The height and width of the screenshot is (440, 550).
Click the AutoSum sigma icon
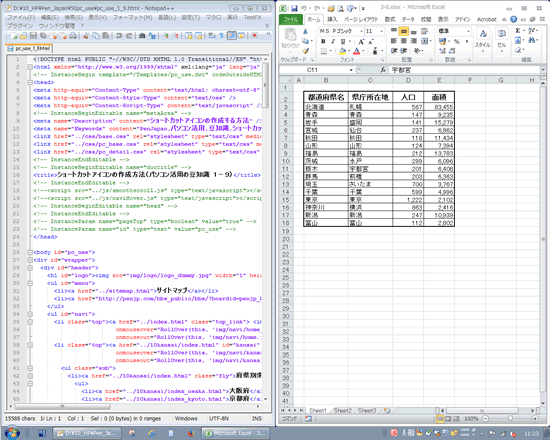518,31
